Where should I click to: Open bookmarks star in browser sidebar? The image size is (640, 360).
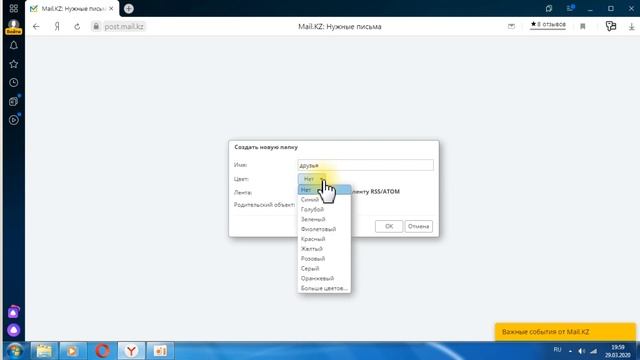tap(13, 64)
